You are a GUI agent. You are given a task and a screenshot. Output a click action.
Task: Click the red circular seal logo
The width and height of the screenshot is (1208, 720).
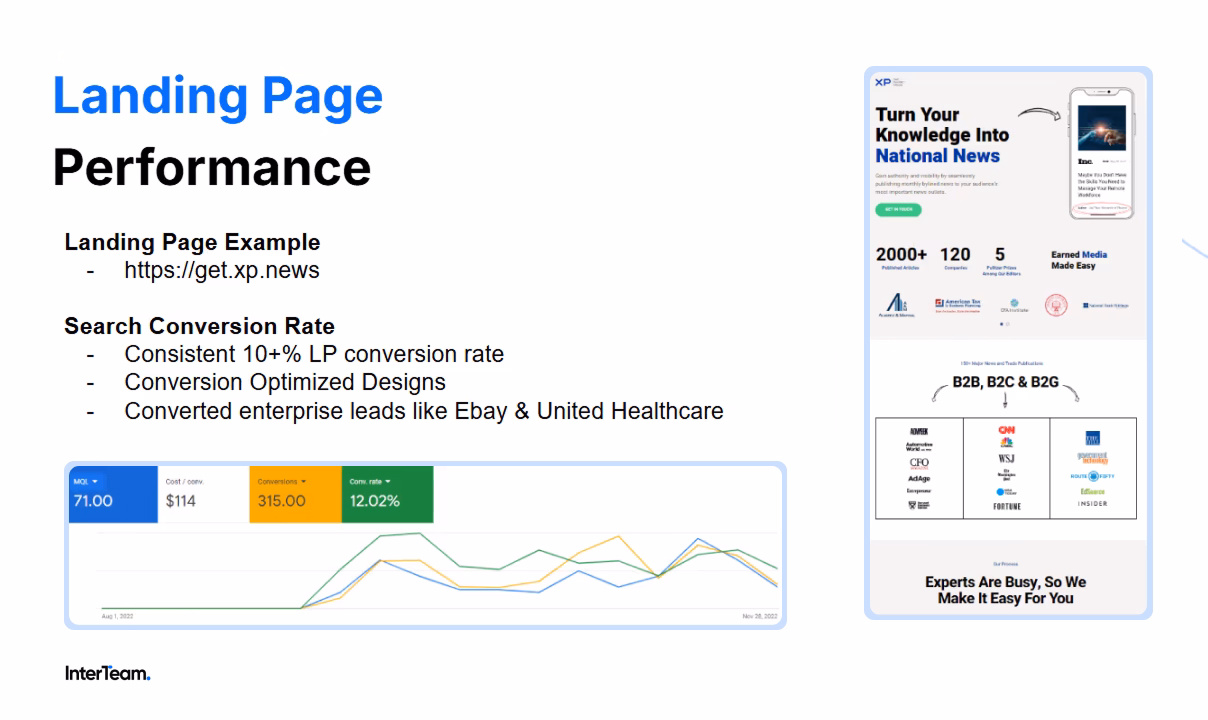(x=1056, y=305)
